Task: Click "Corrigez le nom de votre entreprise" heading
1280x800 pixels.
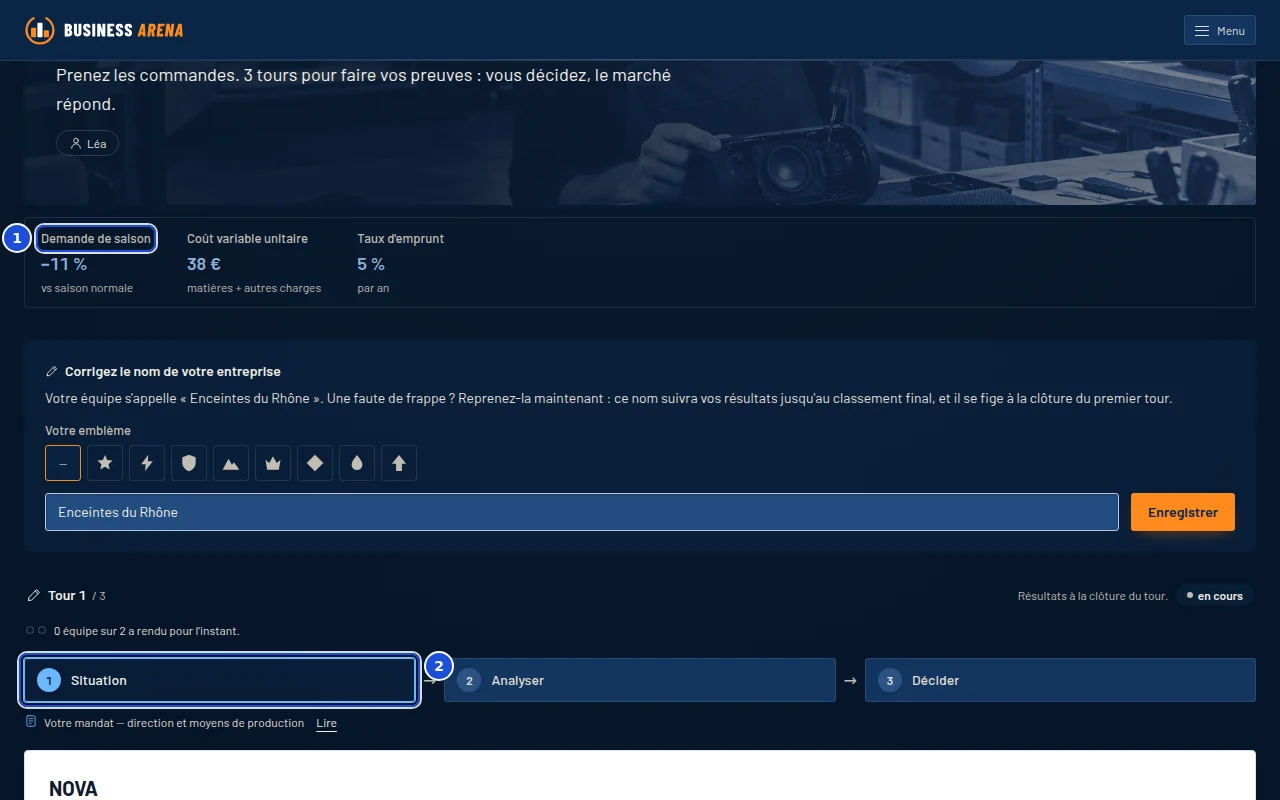Action: click(x=173, y=372)
